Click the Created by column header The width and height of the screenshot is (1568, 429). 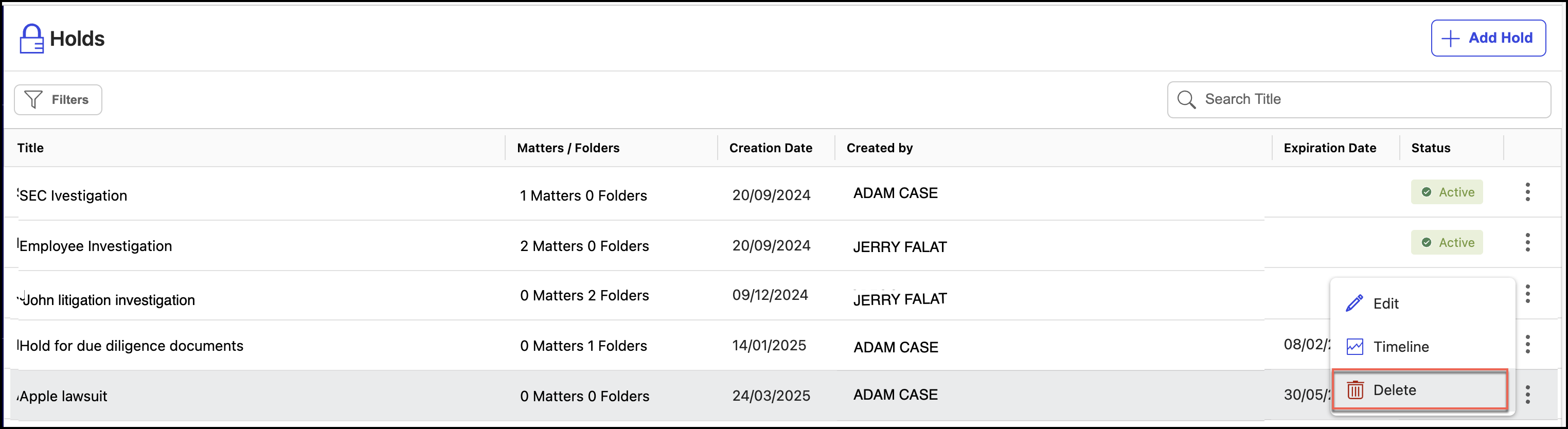coord(879,148)
